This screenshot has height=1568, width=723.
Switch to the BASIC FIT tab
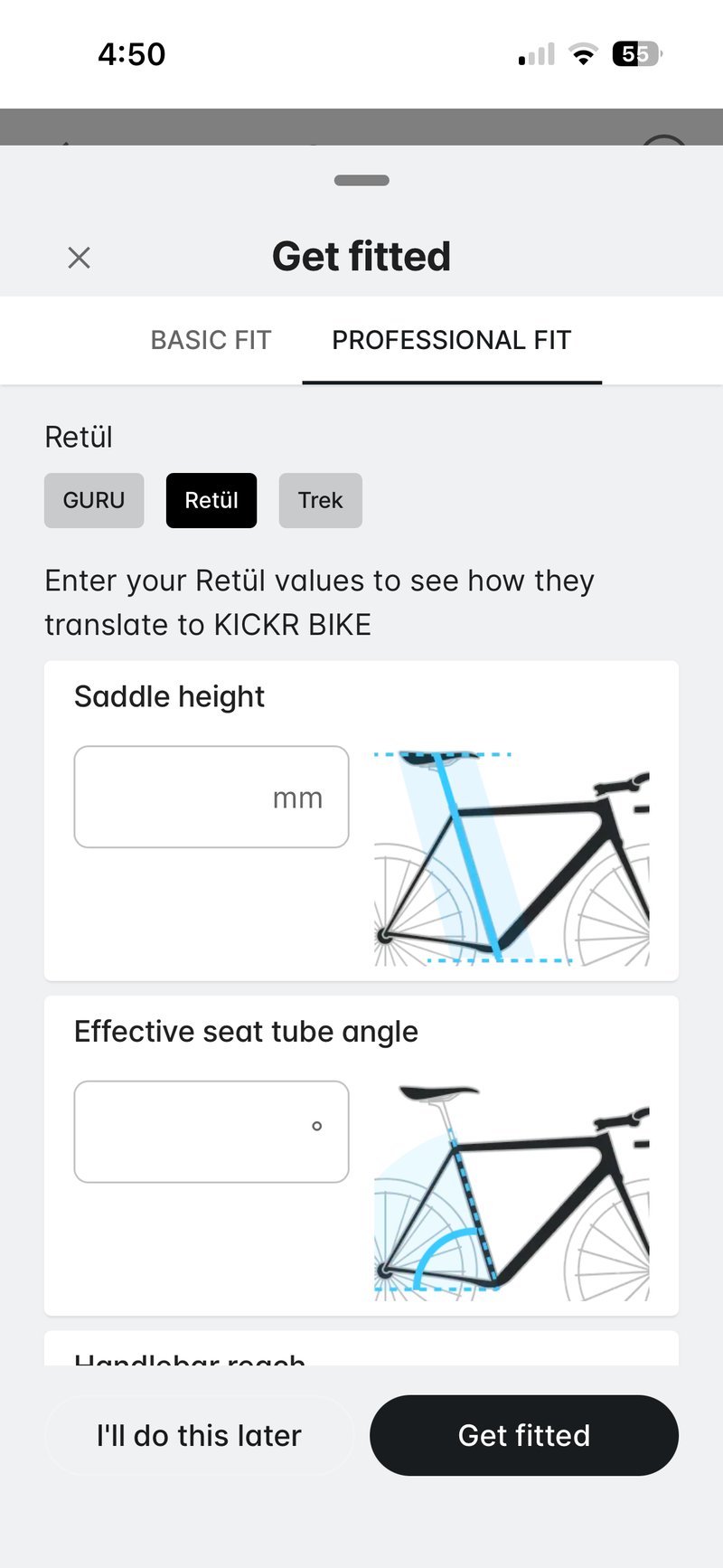[211, 340]
